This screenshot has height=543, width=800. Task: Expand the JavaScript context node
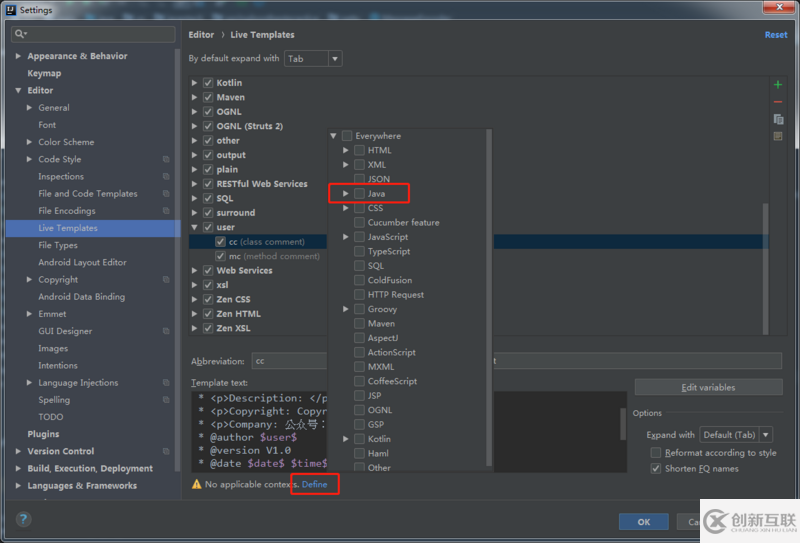pyautogui.click(x=345, y=237)
